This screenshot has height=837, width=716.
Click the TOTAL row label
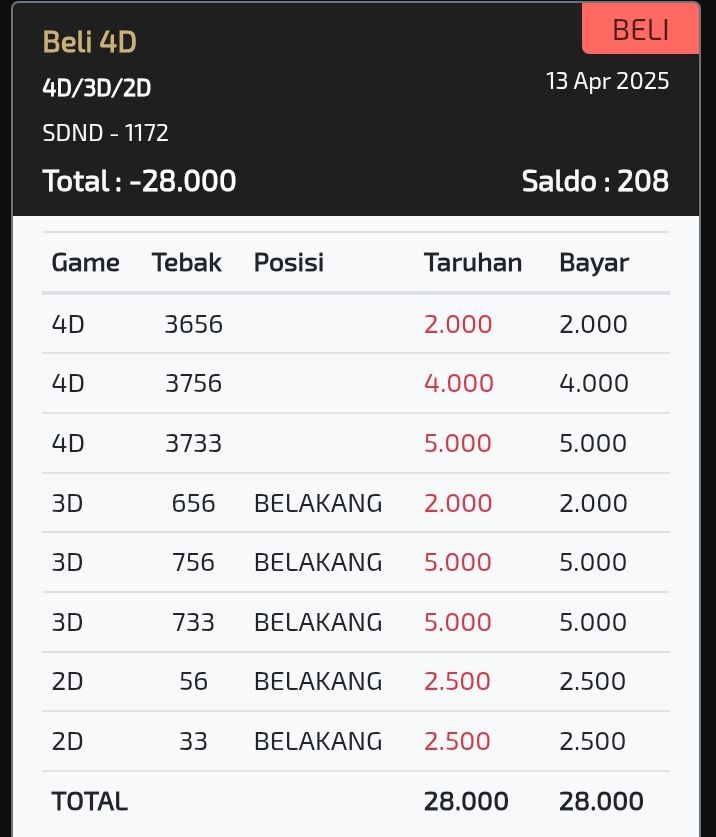point(90,801)
